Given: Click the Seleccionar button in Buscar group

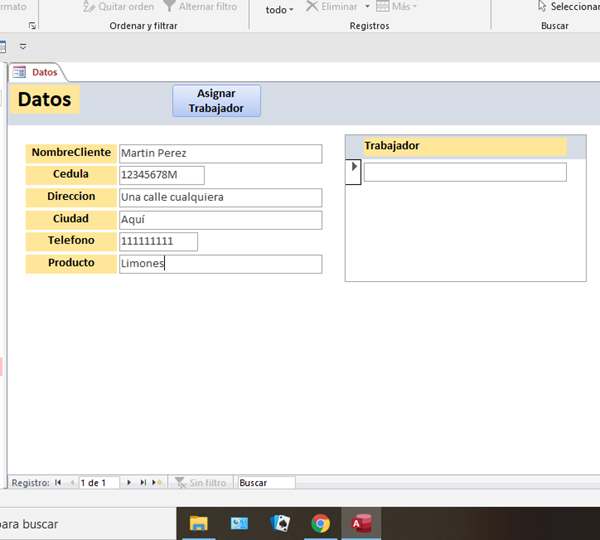Looking at the screenshot, I should pos(567,7).
